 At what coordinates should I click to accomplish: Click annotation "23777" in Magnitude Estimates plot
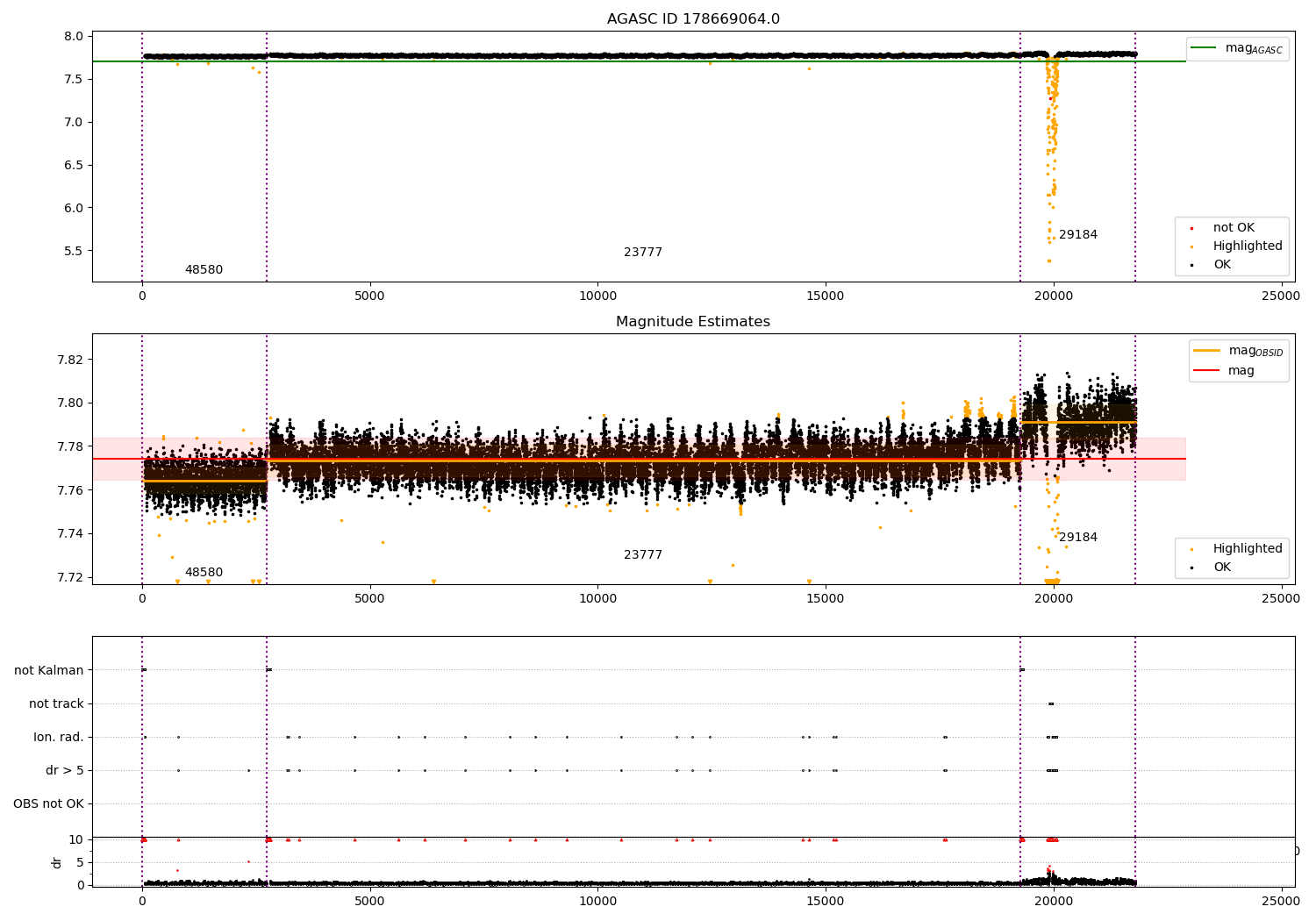[643, 555]
